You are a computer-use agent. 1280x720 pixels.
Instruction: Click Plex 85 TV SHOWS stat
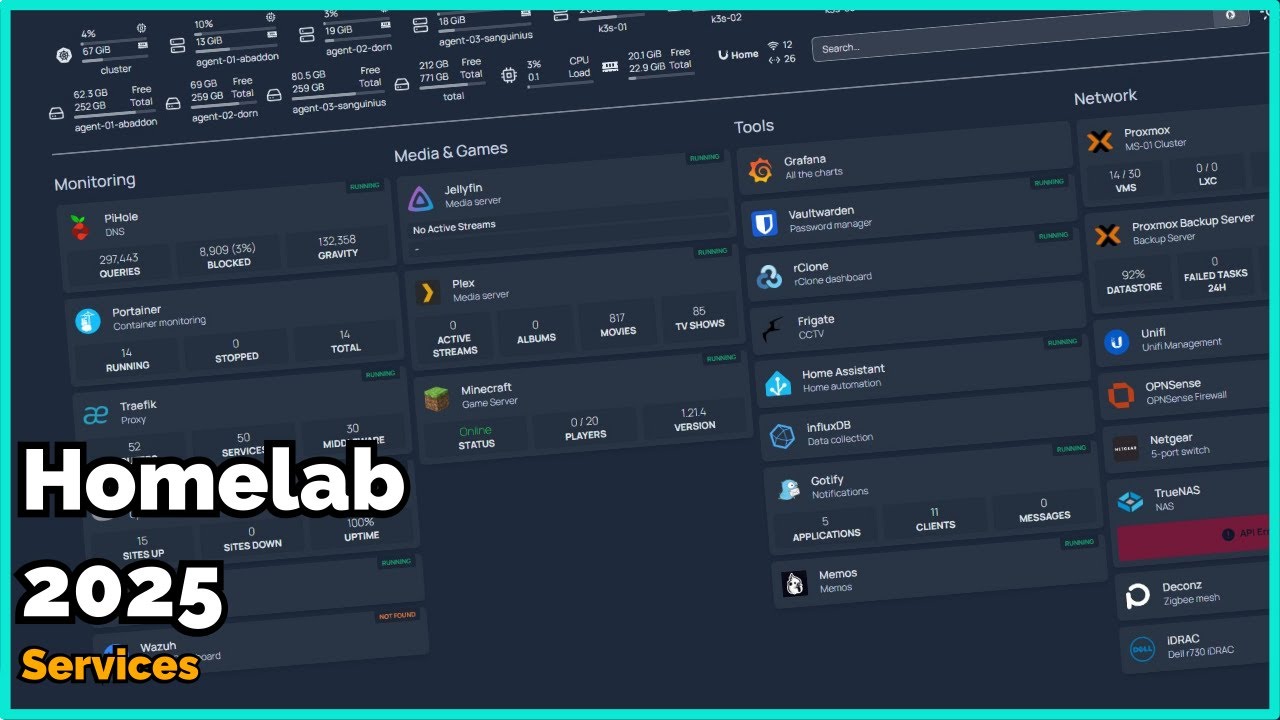(700, 317)
